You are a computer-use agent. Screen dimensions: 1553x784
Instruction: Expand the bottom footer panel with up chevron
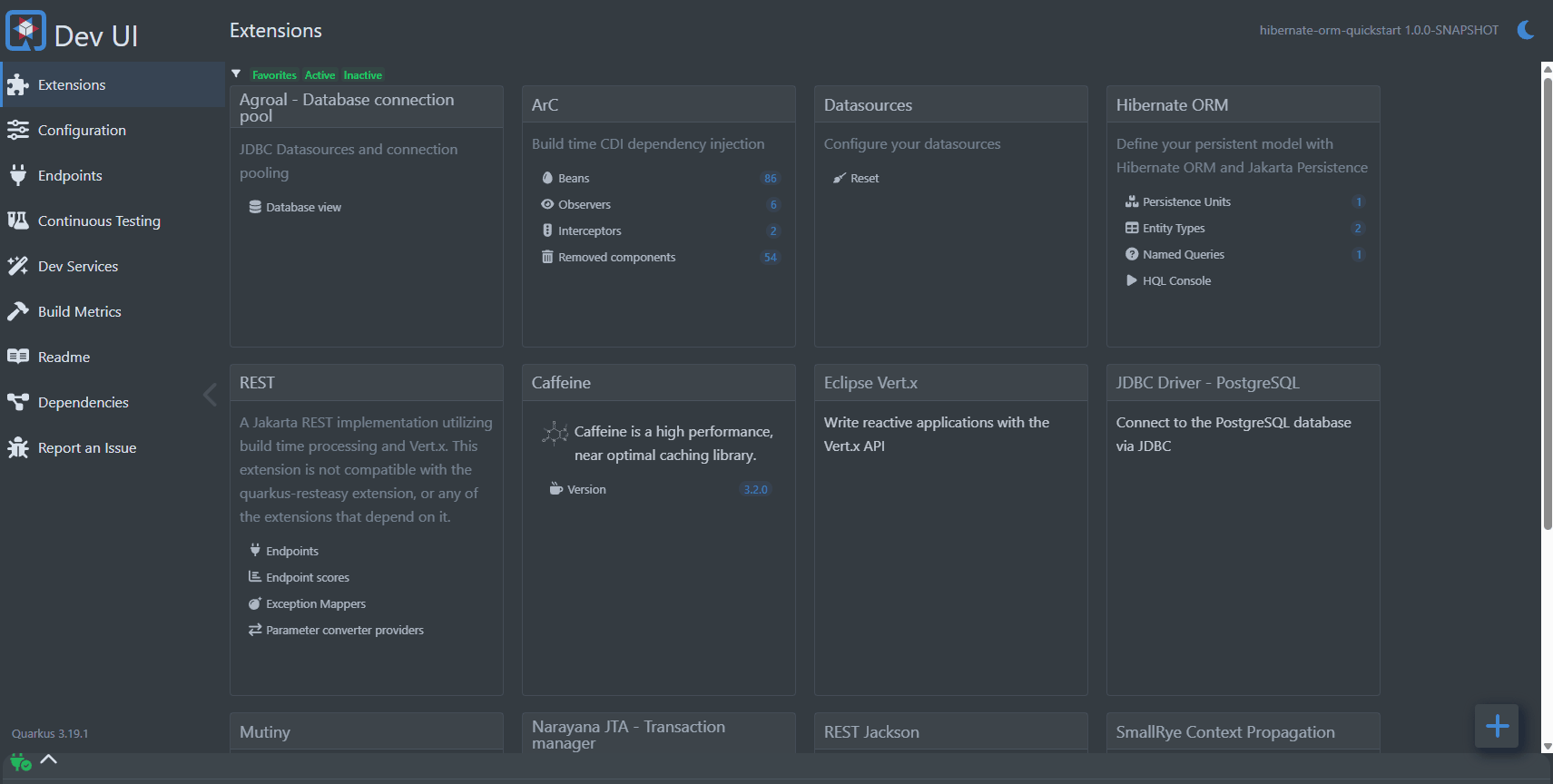(x=49, y=759)
